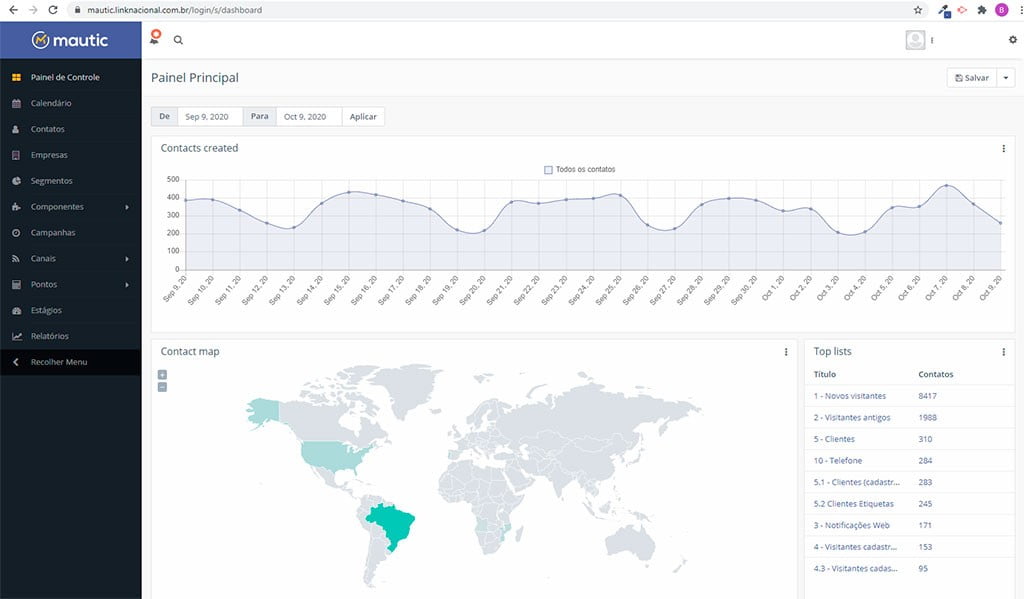Screen dimensions: 1024x599
Task: Toggle the Todos os contatos legend checkbox
Action: coord(548,170)
